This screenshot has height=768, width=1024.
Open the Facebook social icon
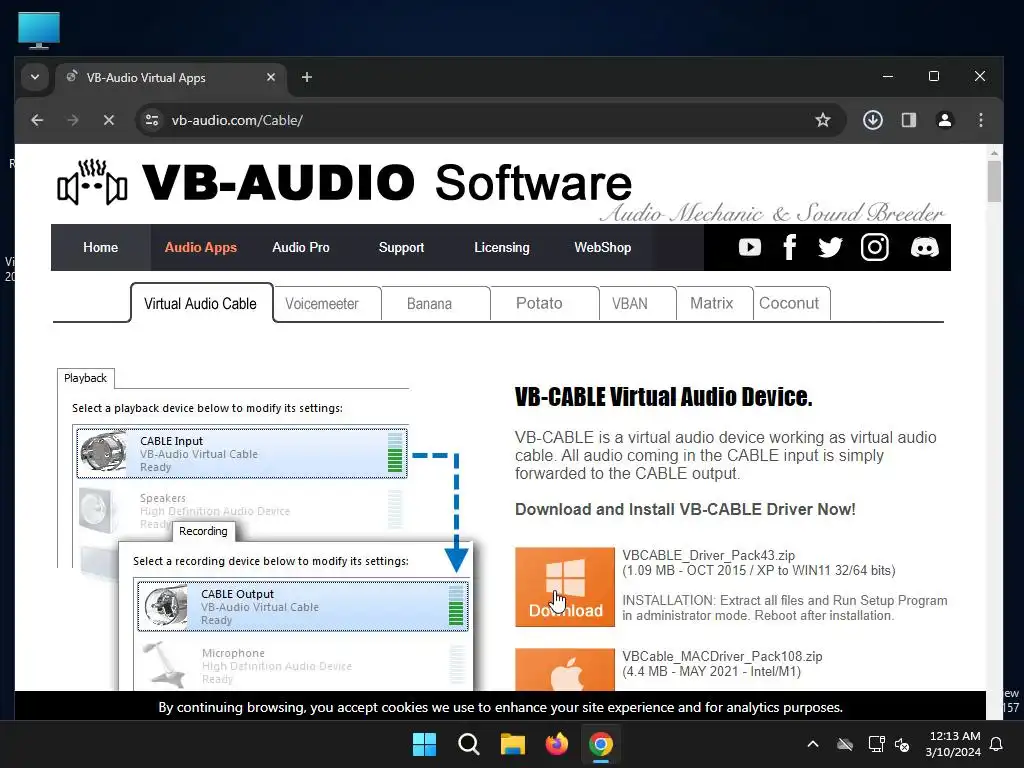click(x=790, y=248)
